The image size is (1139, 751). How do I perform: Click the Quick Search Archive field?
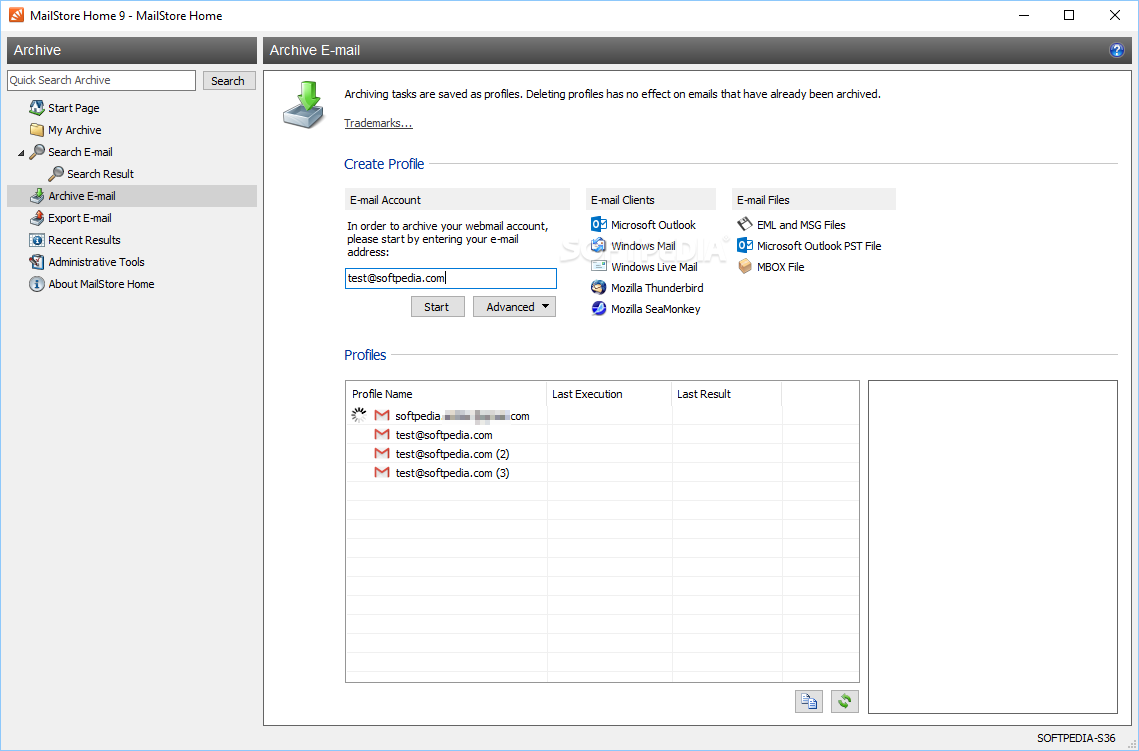(x=102, y=80)
